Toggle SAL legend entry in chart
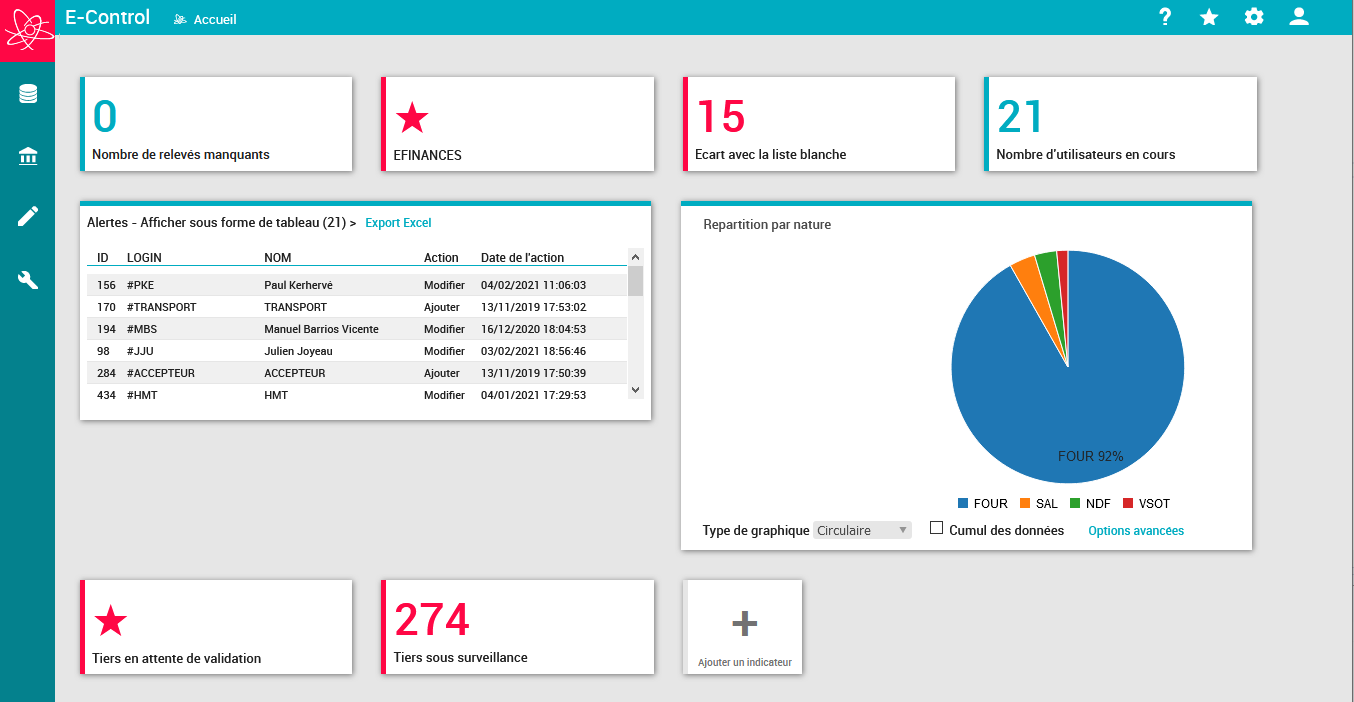The image size is (1354, 702). point(1039,504)
